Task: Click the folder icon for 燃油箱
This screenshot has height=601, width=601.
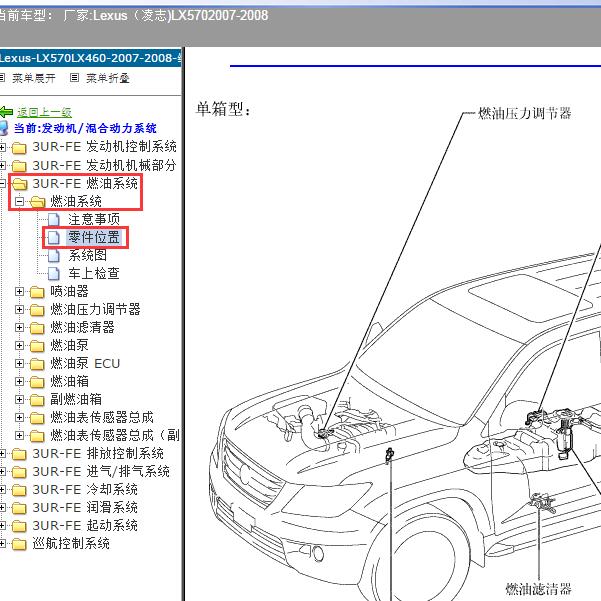Action: 37,382
